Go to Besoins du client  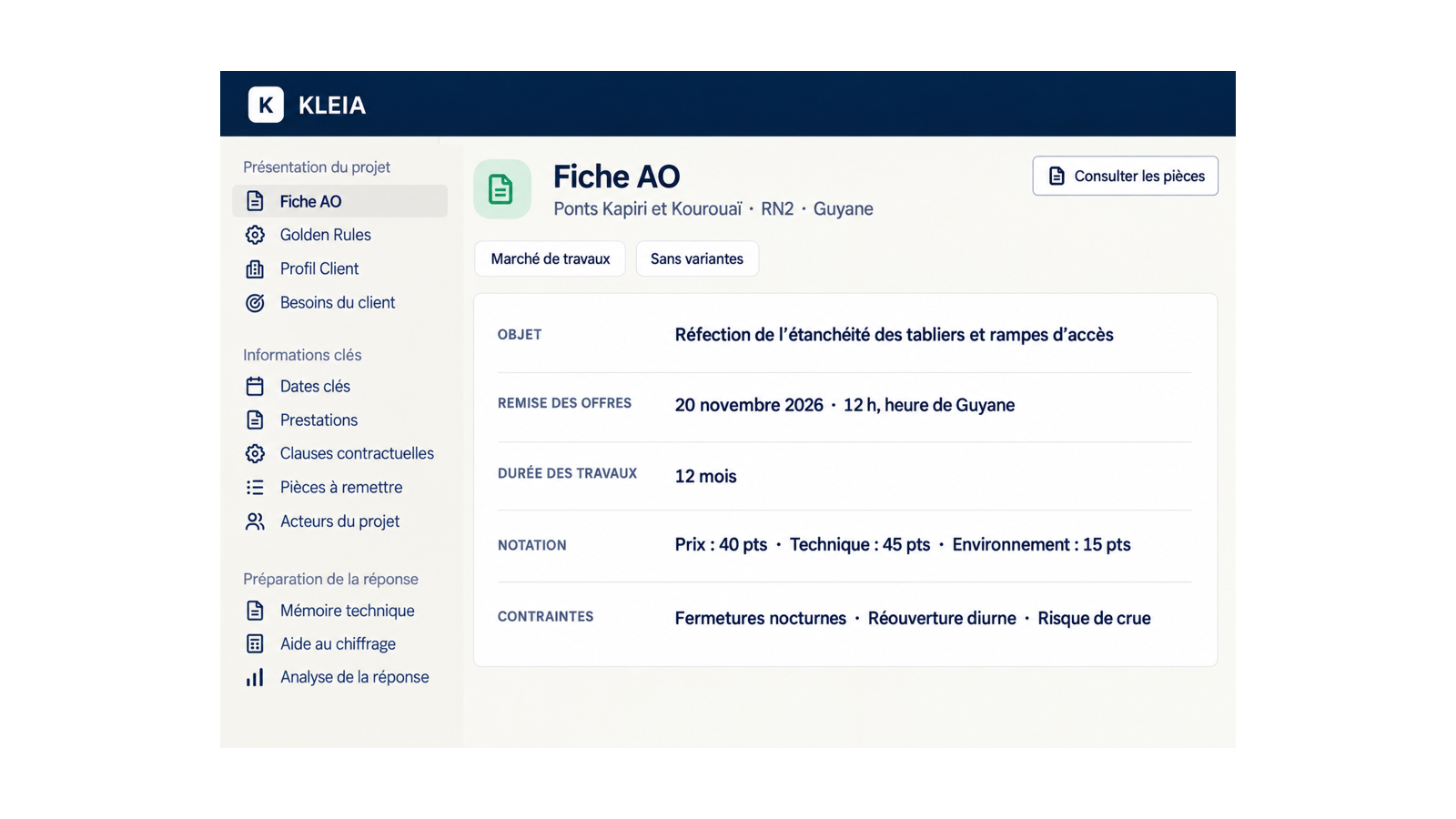click(x=339, y=303)
